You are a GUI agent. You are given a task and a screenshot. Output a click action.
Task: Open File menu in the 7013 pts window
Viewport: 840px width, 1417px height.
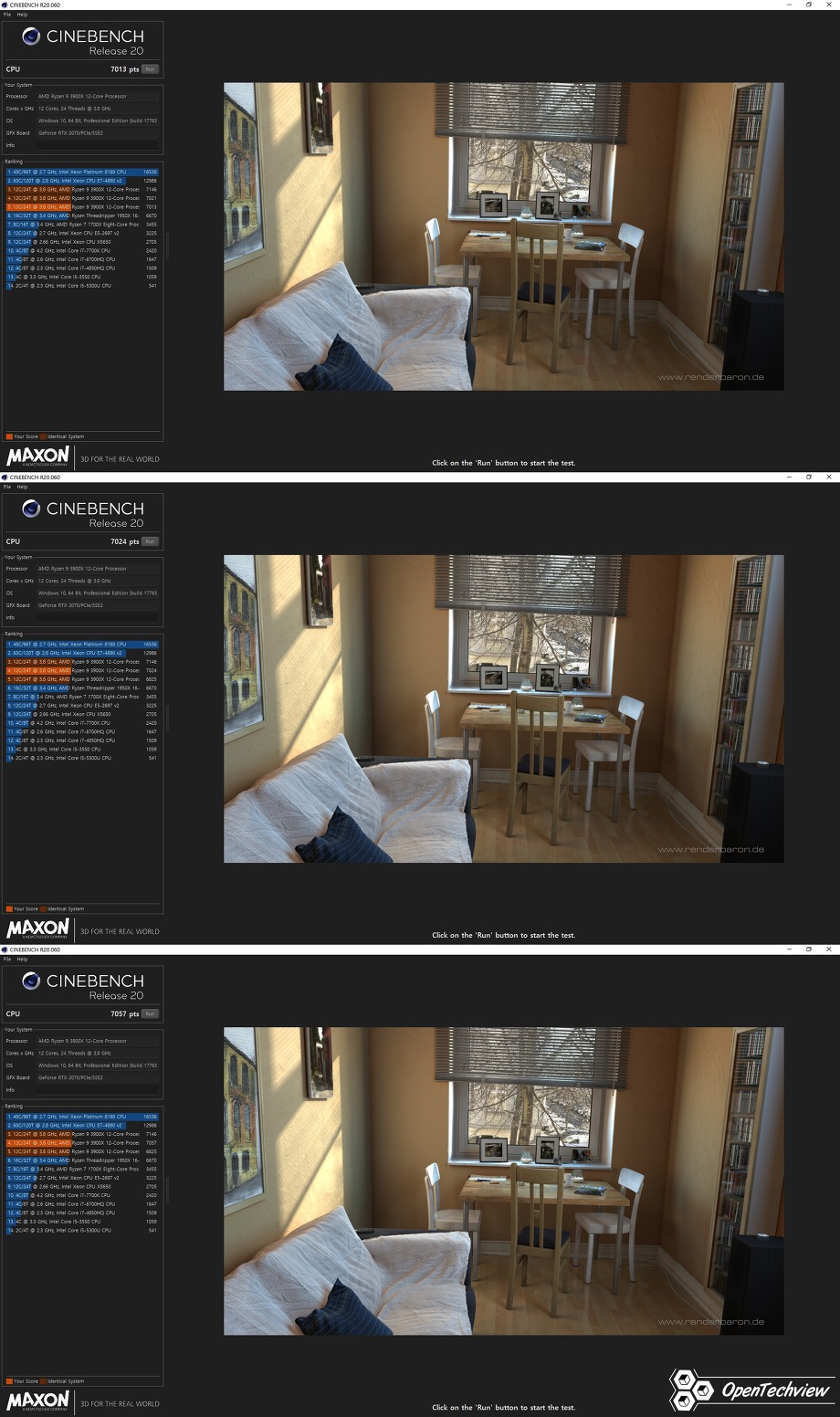[7, 15]
